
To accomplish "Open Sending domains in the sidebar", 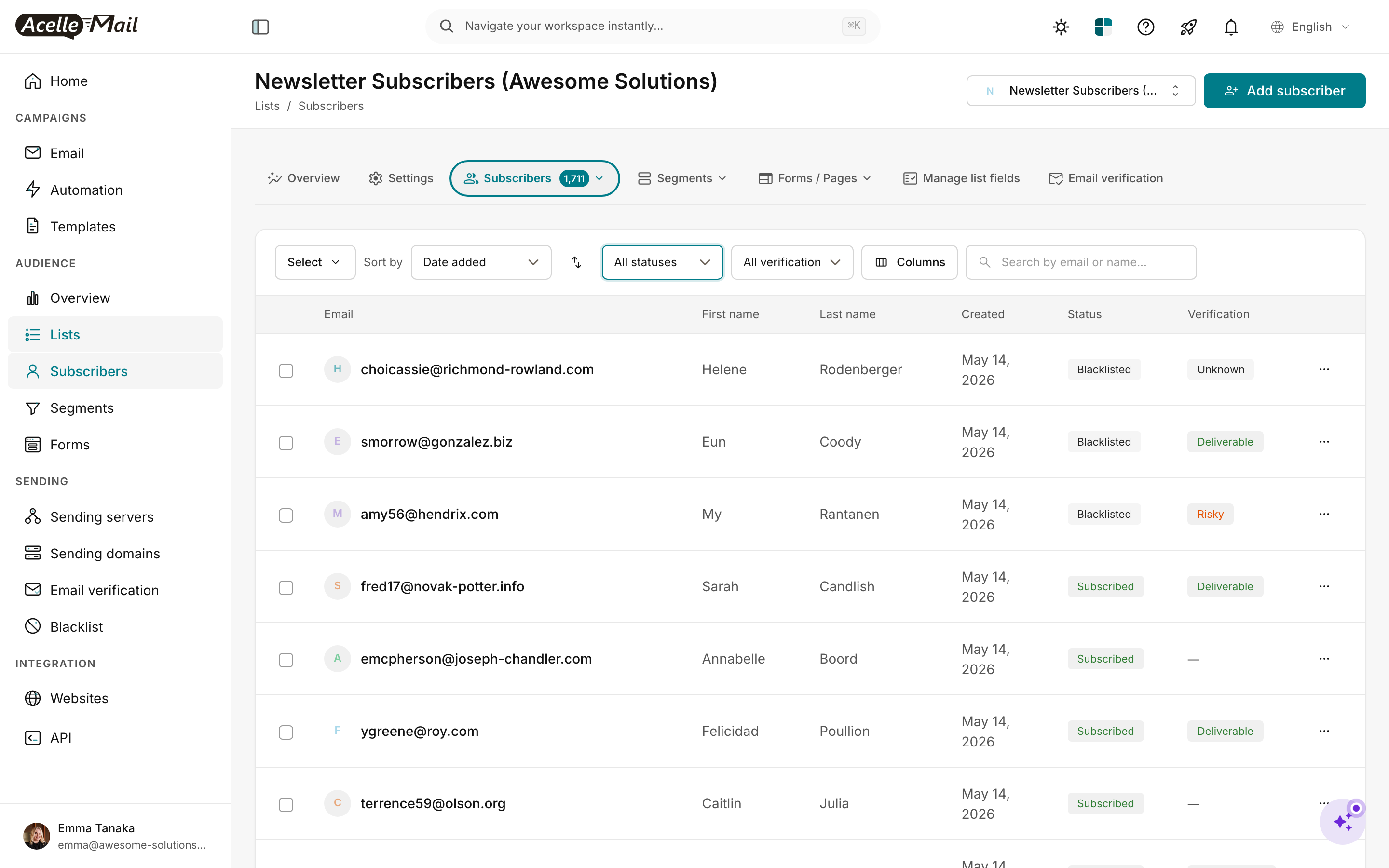I will (115, 554).
